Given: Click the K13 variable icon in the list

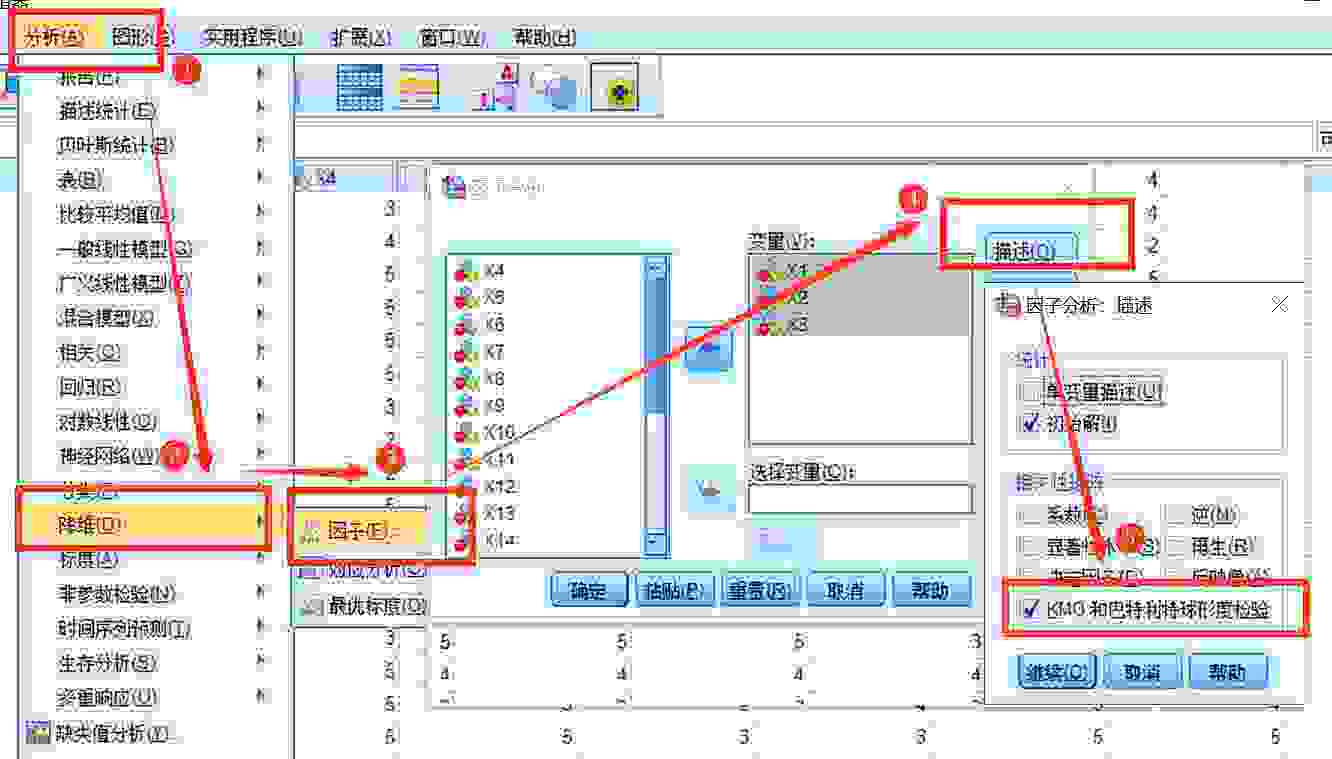Looking at the screenshot, I should pos(465,514).
